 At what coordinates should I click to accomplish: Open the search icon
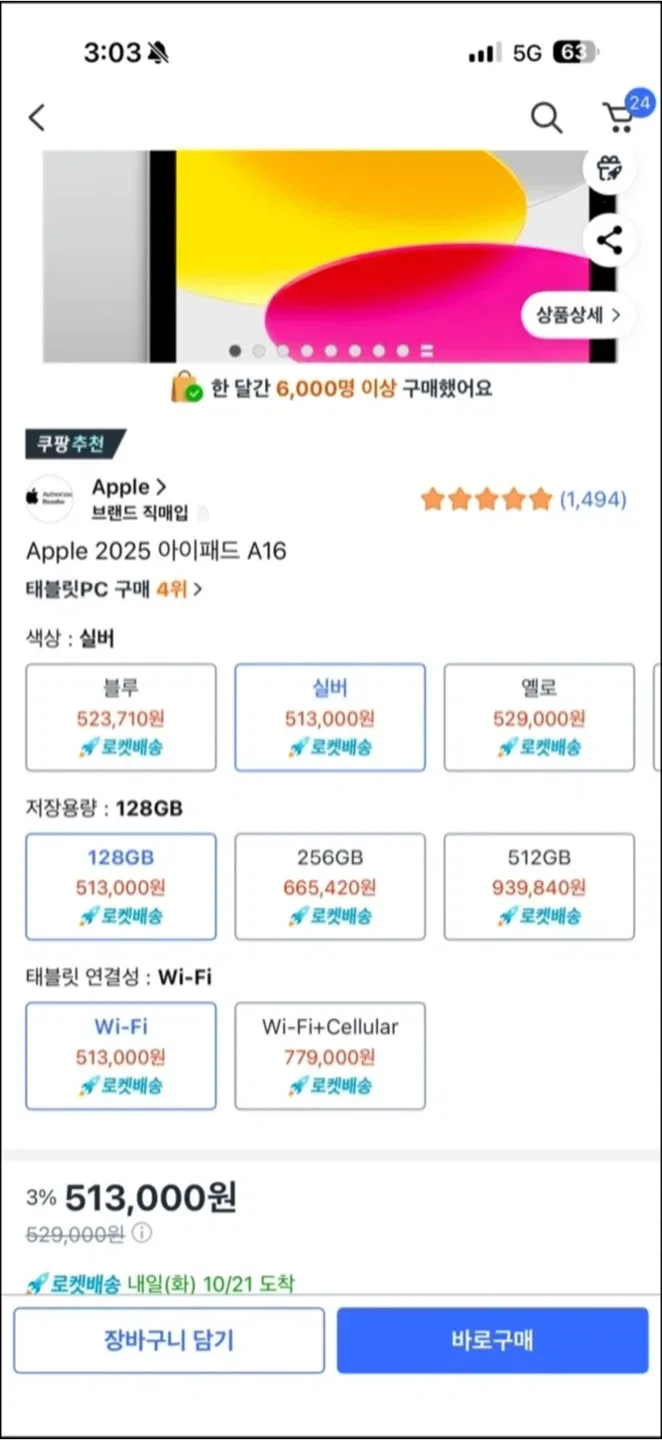tap(546, 117)
